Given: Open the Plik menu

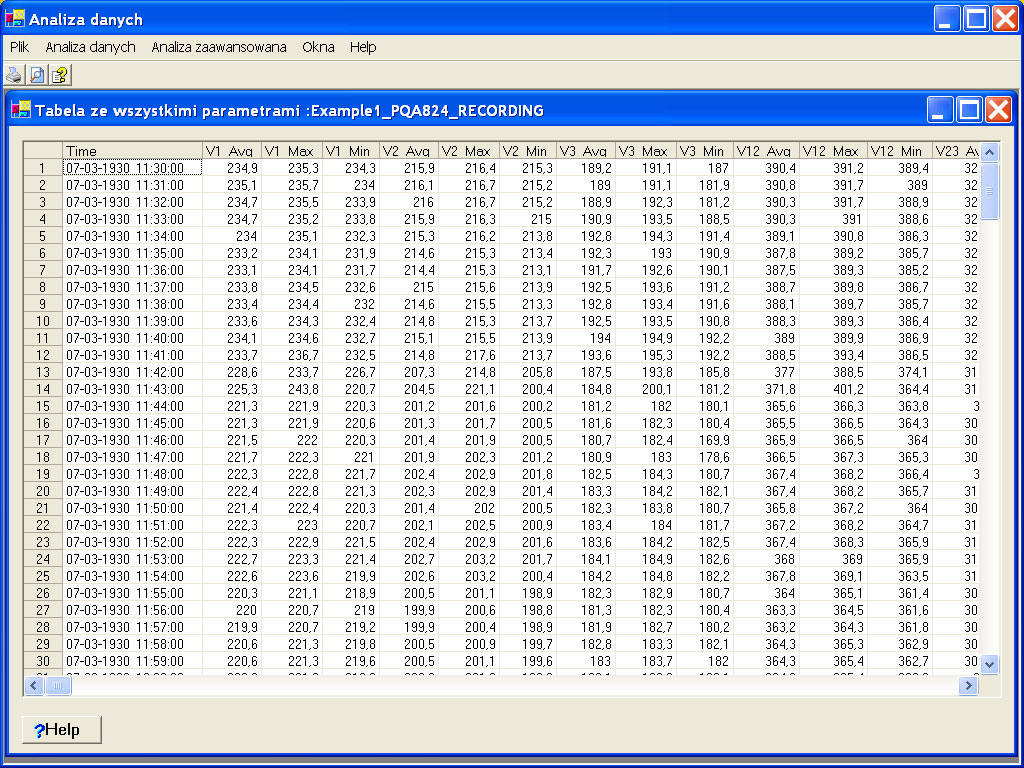Looking at the screenshot, I should tap(19, 47).
